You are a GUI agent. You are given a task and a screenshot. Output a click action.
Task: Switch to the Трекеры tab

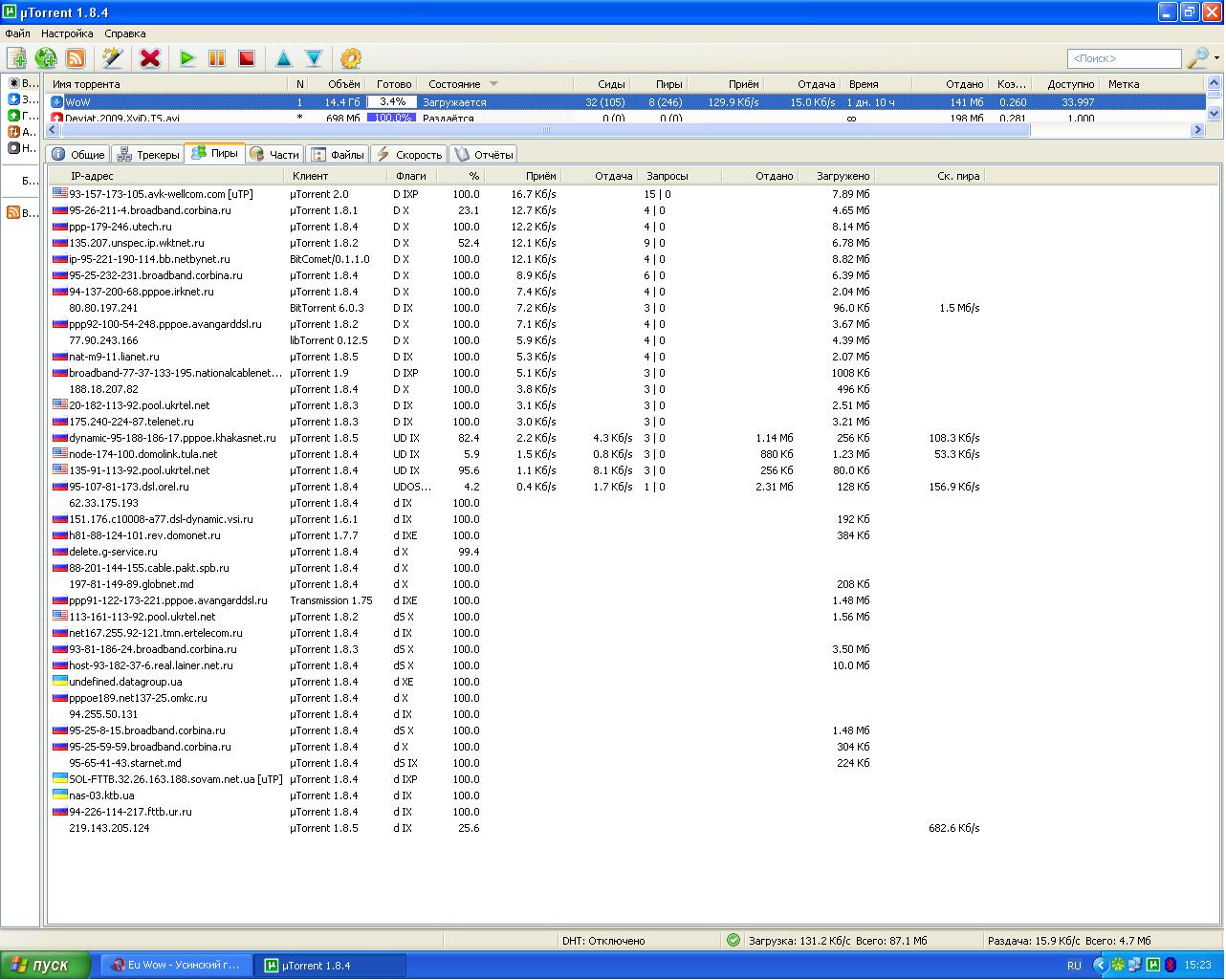click(148, 155)
